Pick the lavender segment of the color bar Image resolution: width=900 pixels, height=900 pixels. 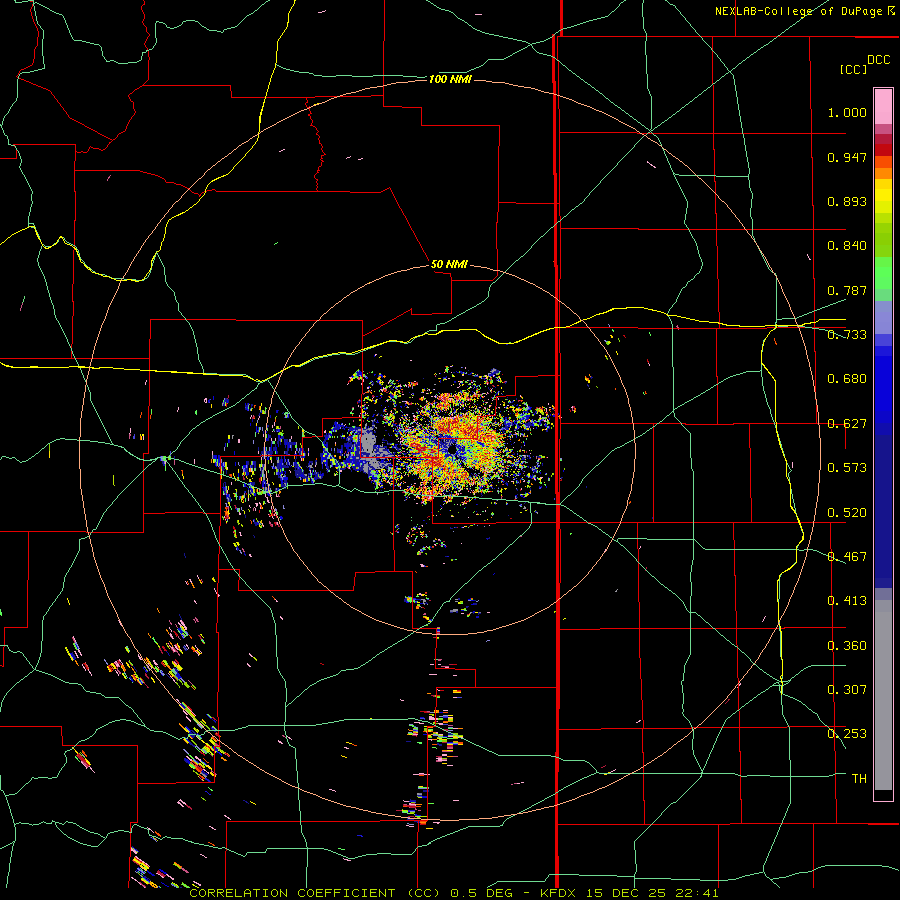[883, 317]
